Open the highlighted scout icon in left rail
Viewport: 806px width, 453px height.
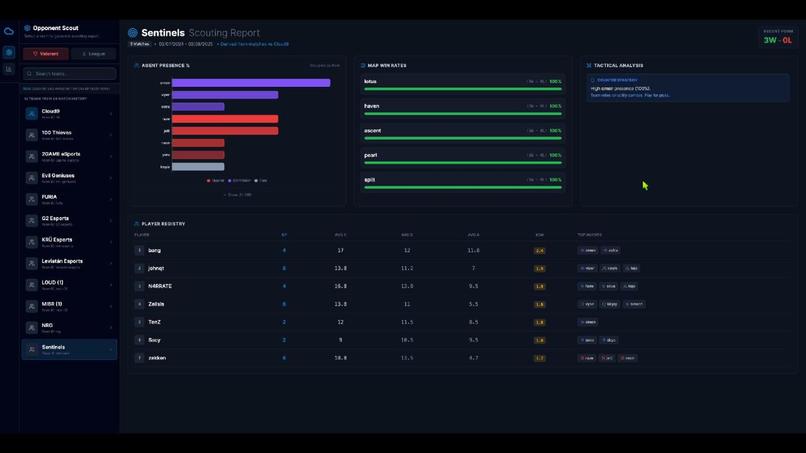pyautogui.click(x=9, y=52)
